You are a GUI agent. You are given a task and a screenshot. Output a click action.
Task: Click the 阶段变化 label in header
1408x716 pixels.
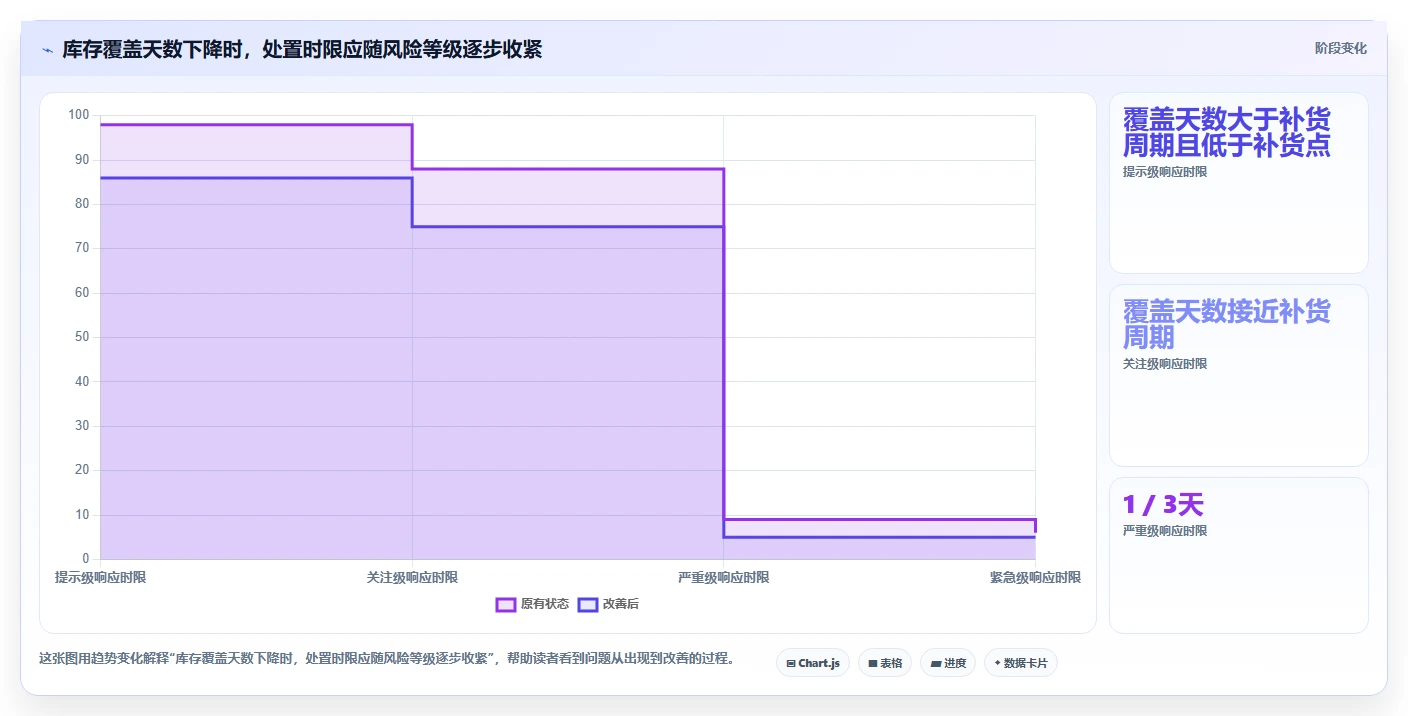click(x=1340, y=49)
